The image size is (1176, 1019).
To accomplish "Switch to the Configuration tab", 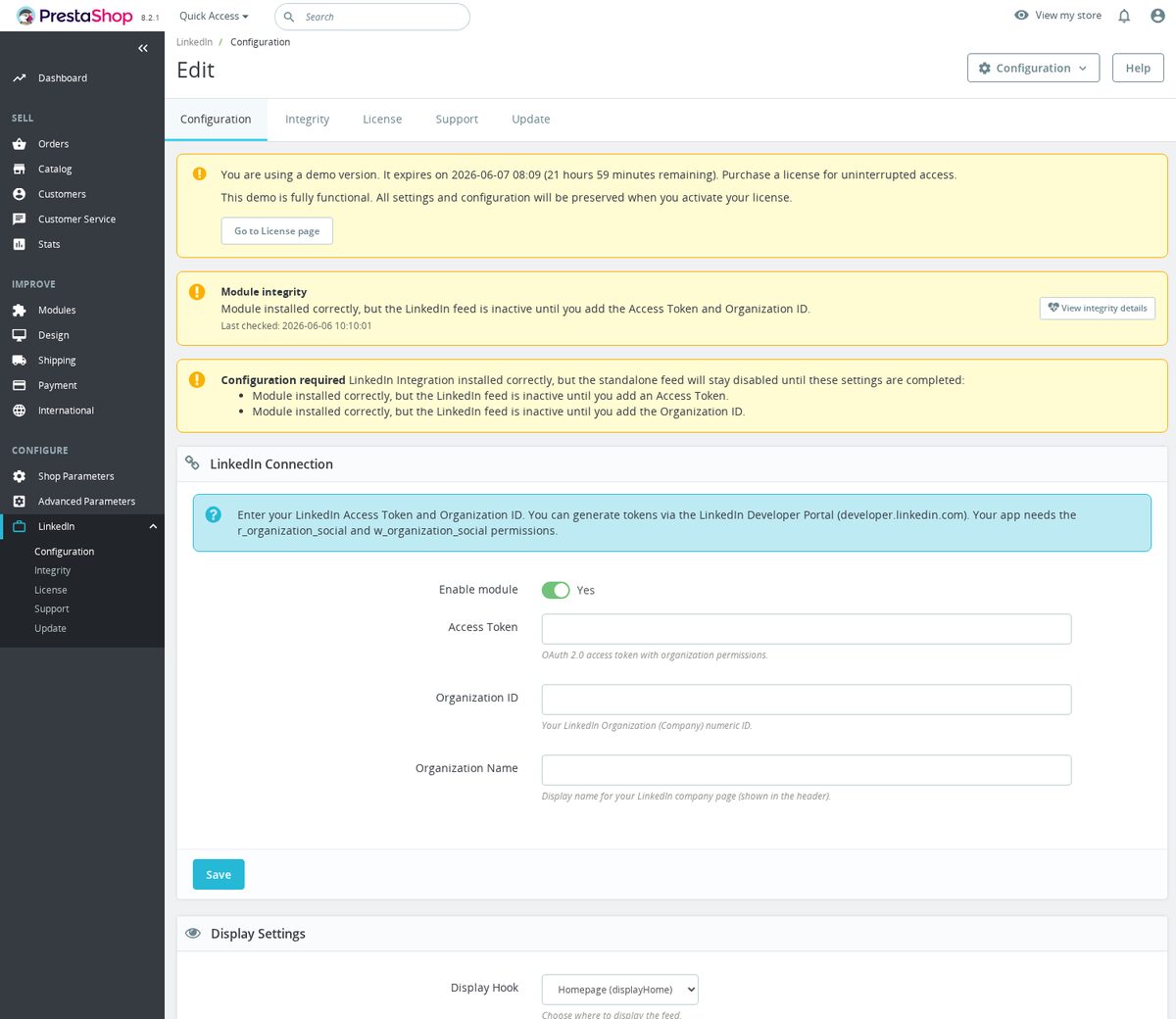I will (x=216, y=120).
